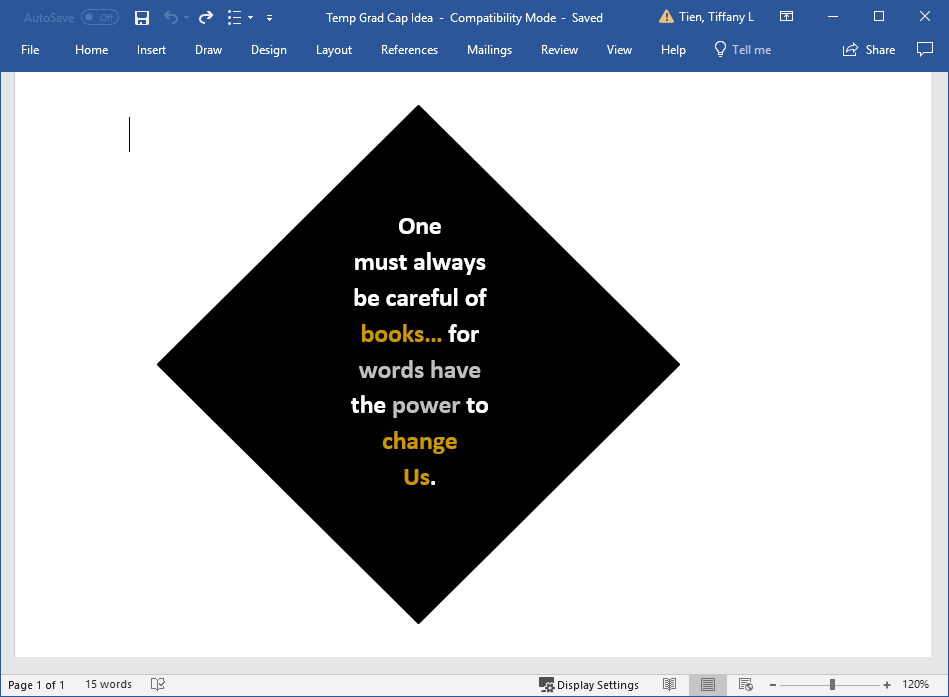The image size is (949, 697).
Task: Open the Undo history dropdown arrow
Action: pyautogui.click(x=186, y=18)
